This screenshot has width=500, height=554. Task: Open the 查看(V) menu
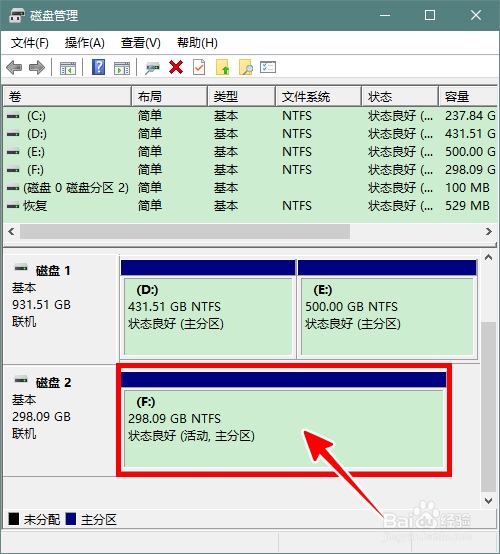pos(141,43)
